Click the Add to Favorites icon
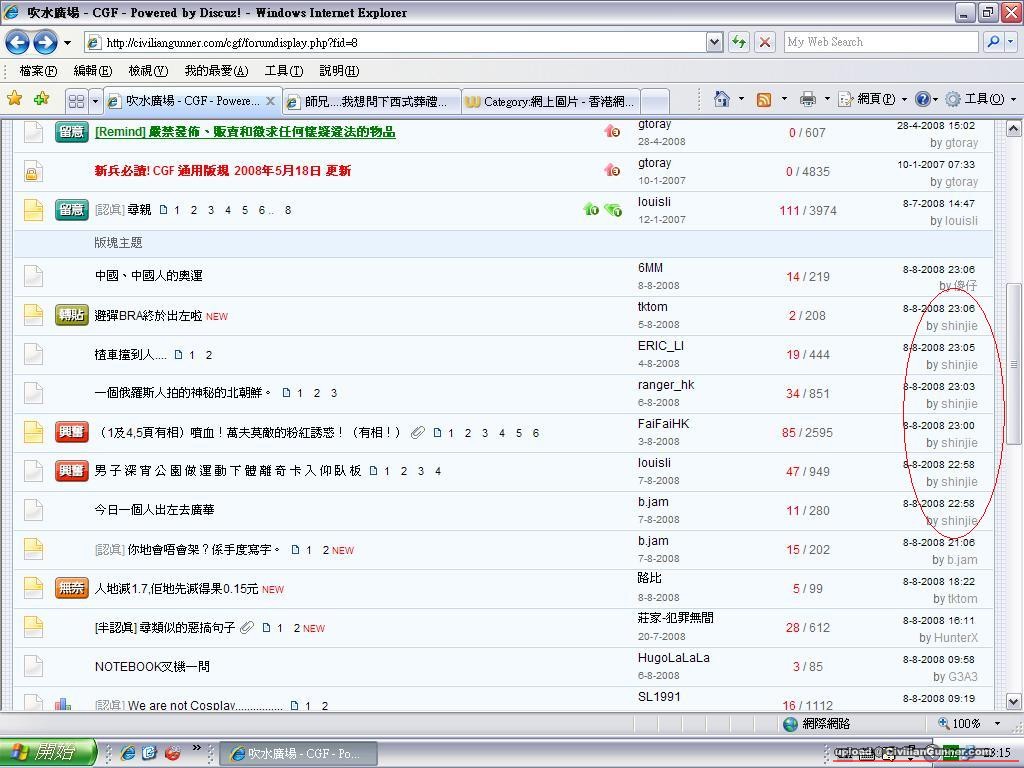Screen dimensions: 1024x768 point(41,99)
